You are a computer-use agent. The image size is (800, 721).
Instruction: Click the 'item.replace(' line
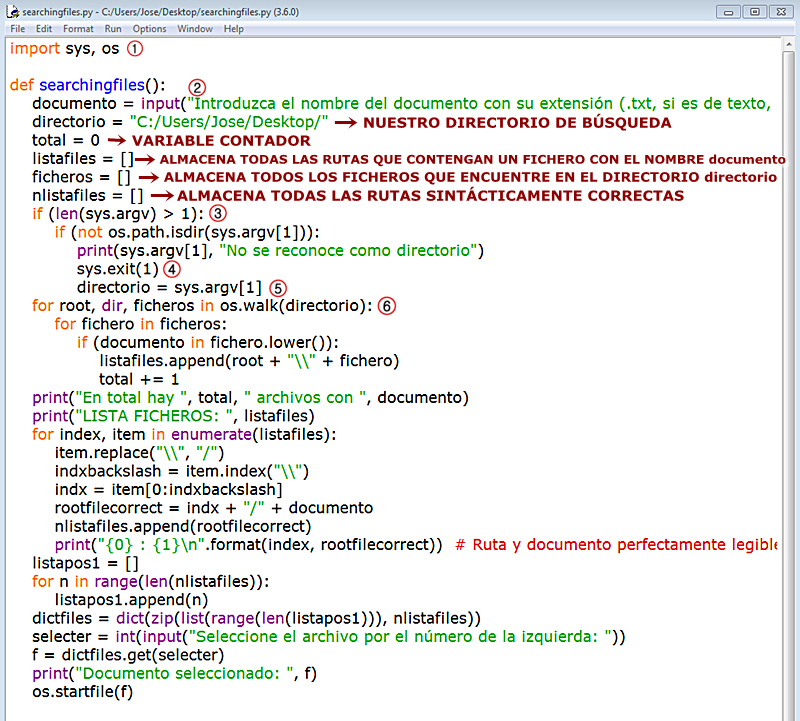(139, 453)
